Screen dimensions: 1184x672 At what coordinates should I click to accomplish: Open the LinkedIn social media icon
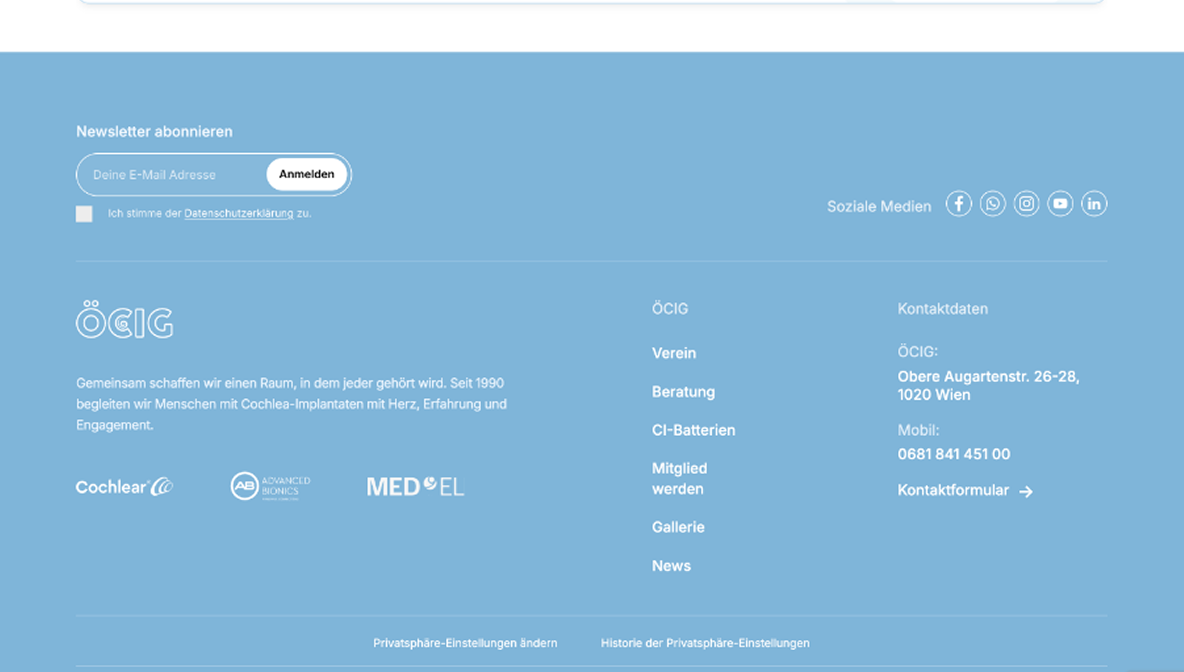pyautogui.click(x=1094, y=204)
